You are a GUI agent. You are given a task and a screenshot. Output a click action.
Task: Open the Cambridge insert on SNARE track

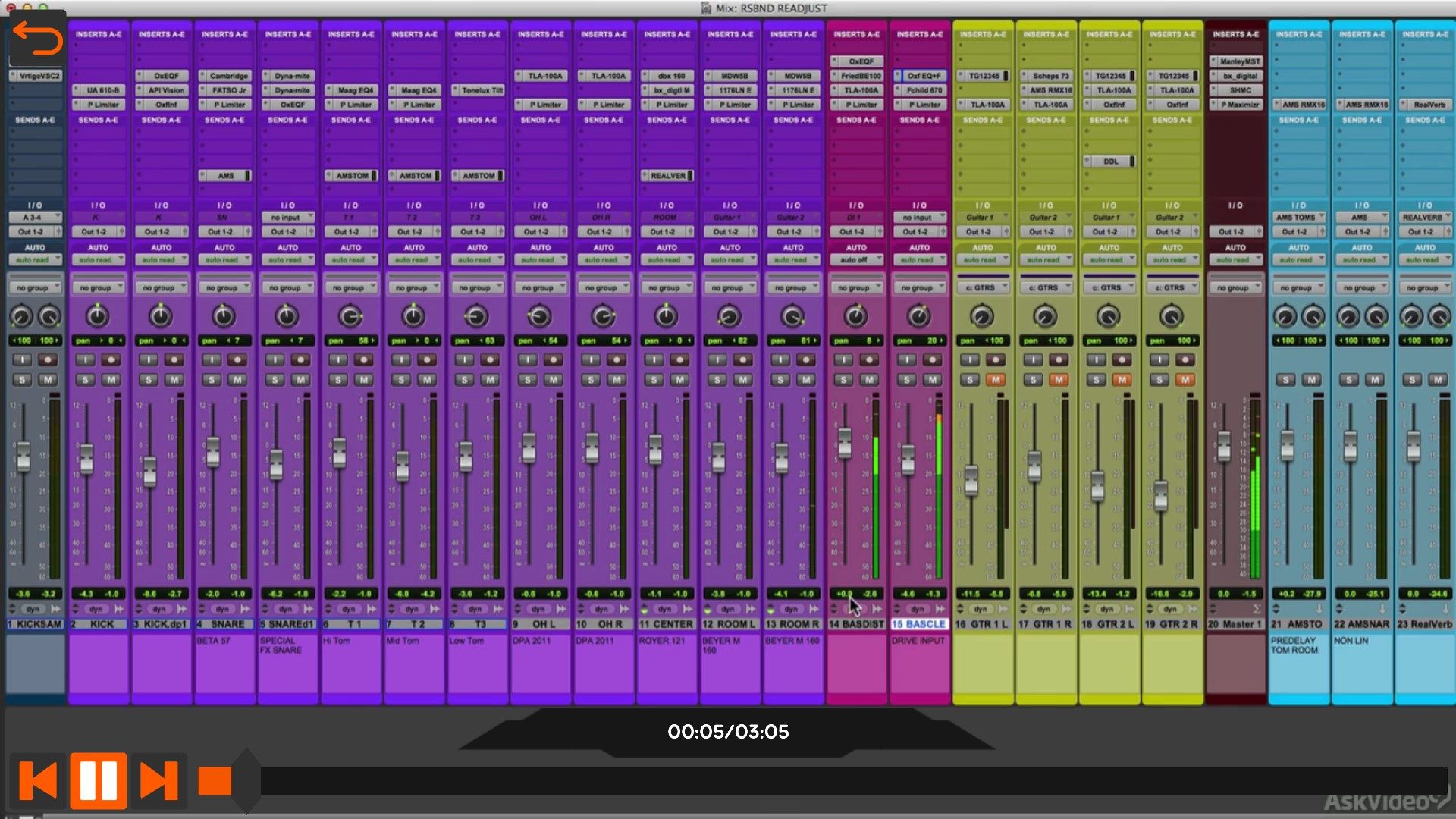tap(224, 76)
